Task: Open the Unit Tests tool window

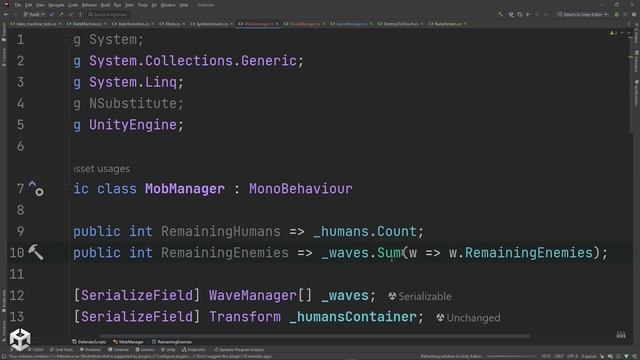Action: [61, 350]
